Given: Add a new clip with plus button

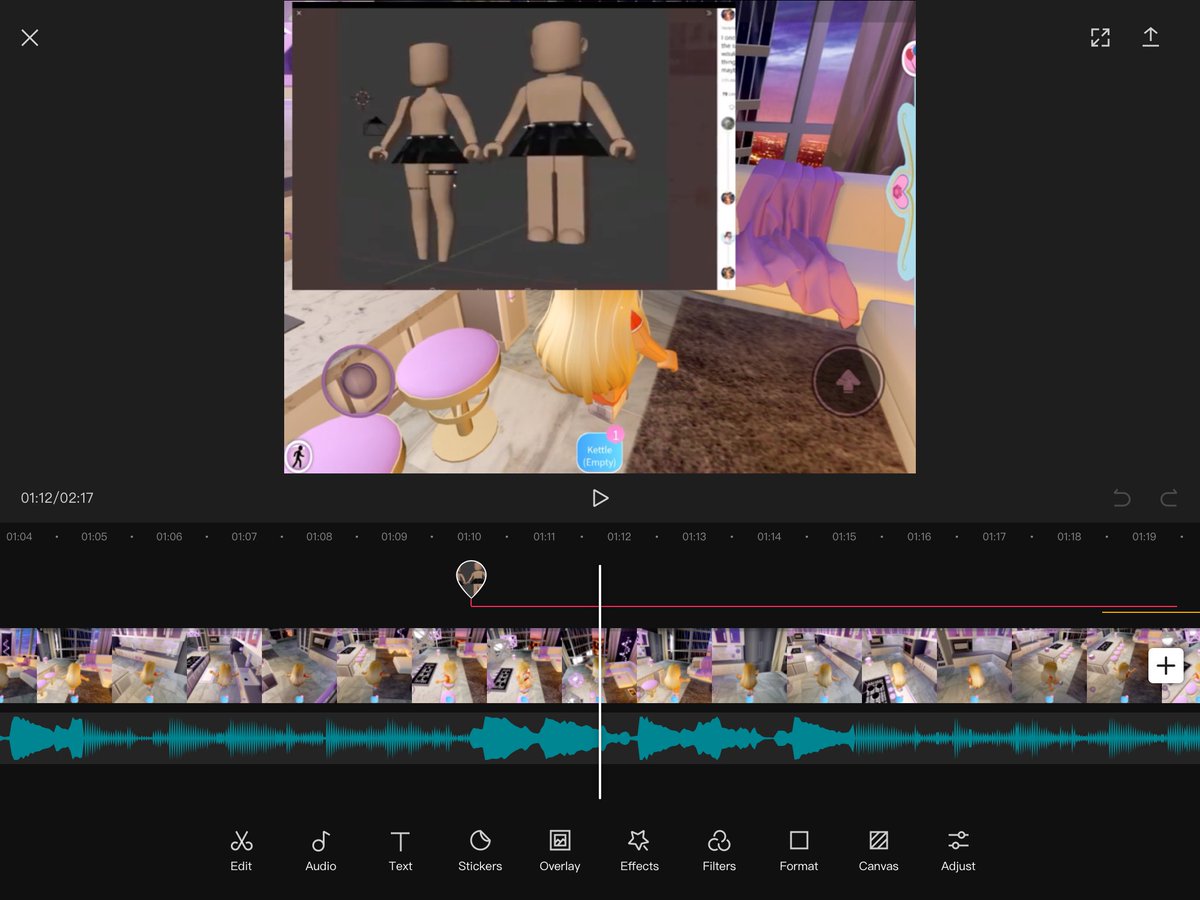Looking at the screenshot, I should click(1166, 665).
